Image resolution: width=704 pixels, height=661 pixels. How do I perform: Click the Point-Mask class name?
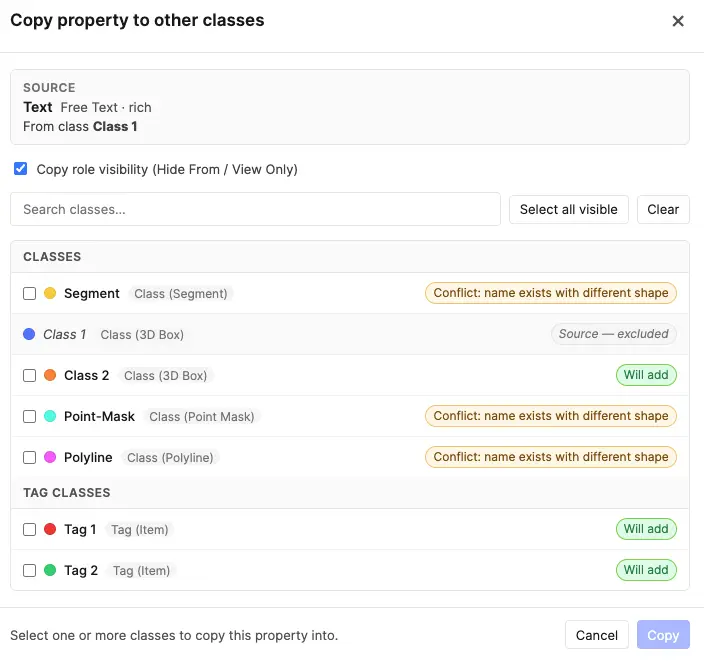(99, 417)
